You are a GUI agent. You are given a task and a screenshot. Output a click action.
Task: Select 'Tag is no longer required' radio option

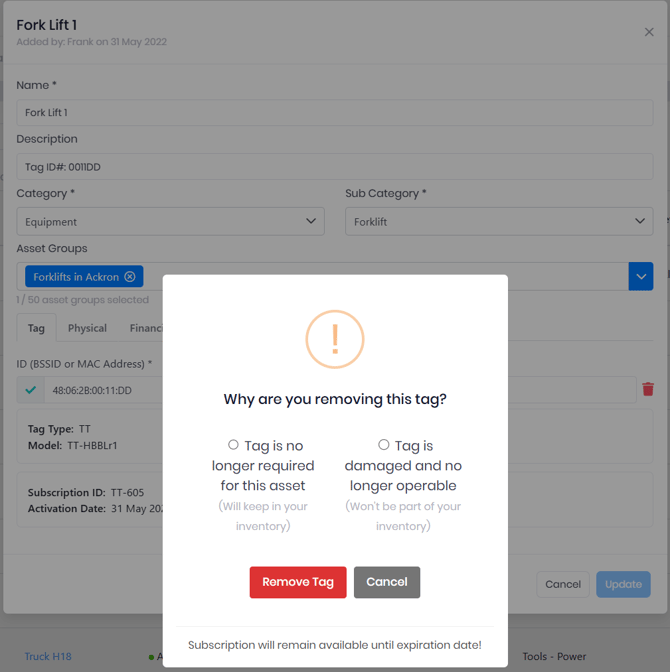[x=233, y=445]
